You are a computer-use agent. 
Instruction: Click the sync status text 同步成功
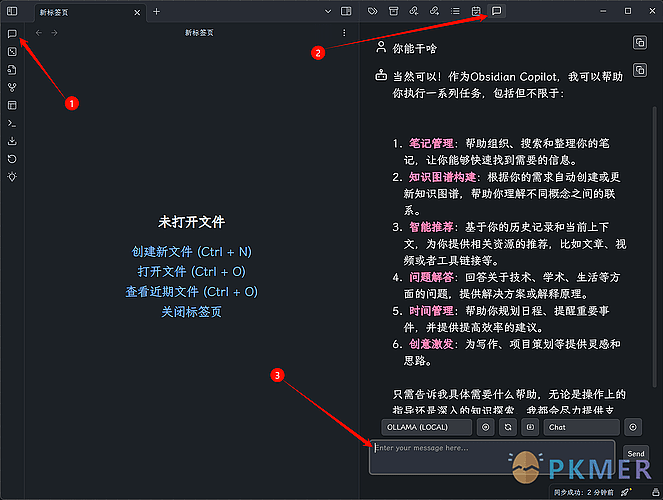tap(584, 492)
